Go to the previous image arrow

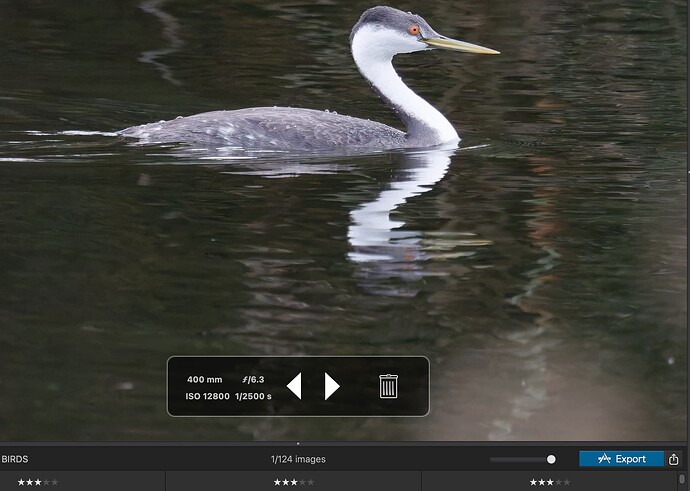coord(294,386)
